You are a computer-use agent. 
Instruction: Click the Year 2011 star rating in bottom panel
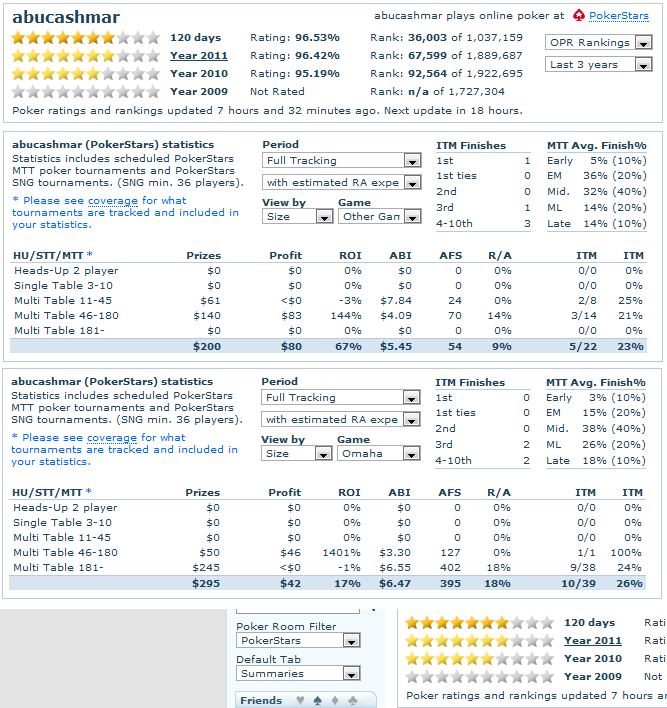479,641
